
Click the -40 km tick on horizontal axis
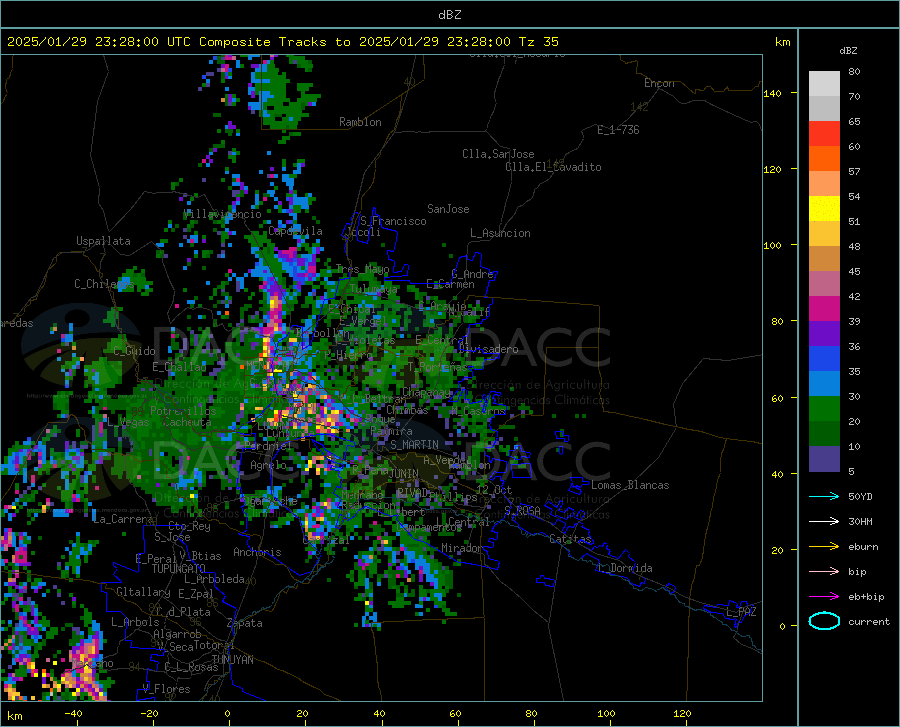73,713
